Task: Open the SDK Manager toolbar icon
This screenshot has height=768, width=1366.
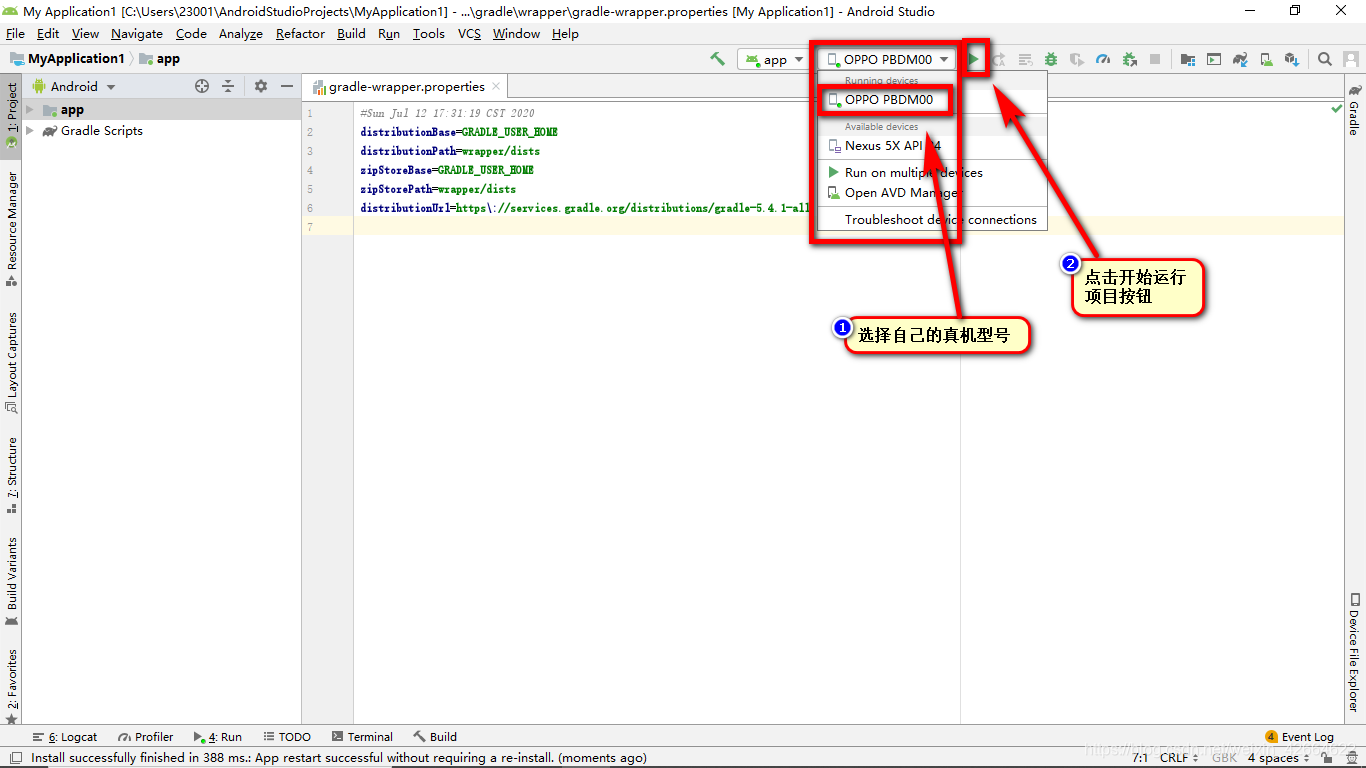Action: [1292, 59]
